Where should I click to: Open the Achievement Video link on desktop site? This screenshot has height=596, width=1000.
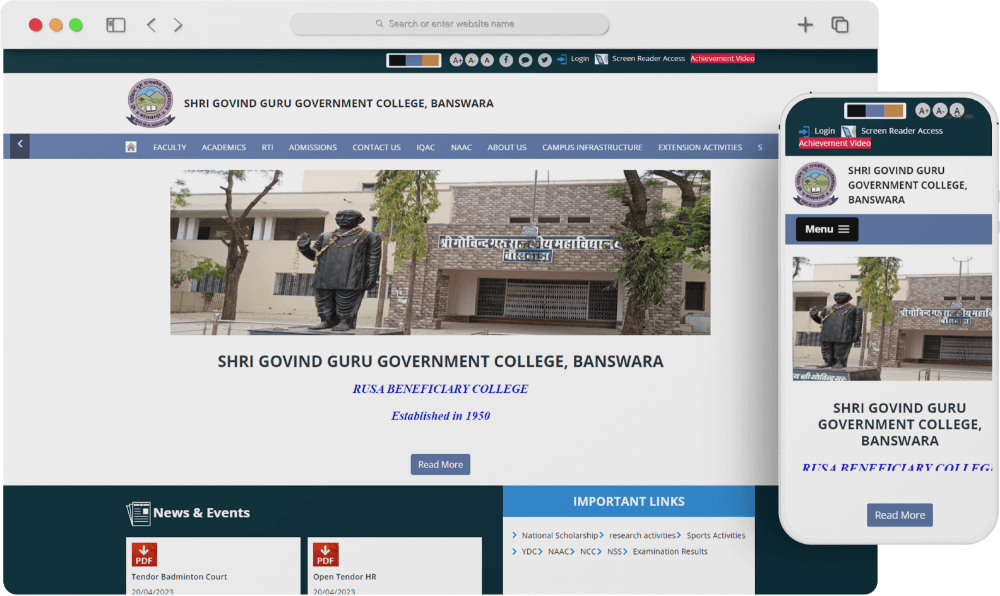click(722, 59)
